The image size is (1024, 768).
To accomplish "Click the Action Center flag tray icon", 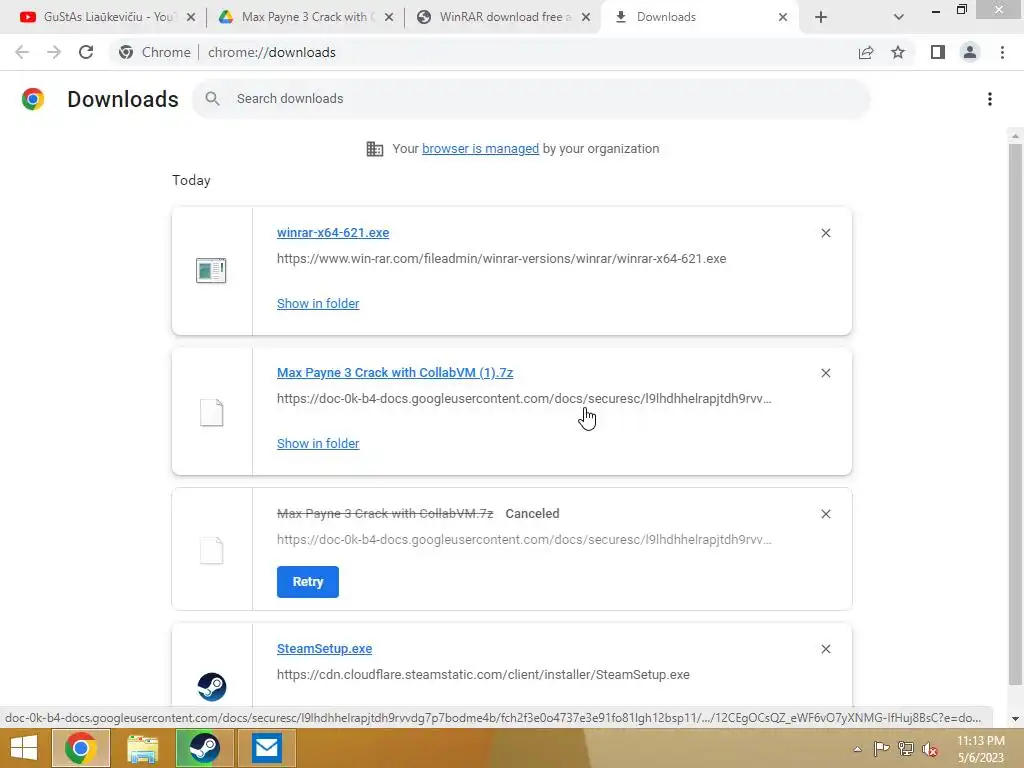I will click(x=881, y=749).
